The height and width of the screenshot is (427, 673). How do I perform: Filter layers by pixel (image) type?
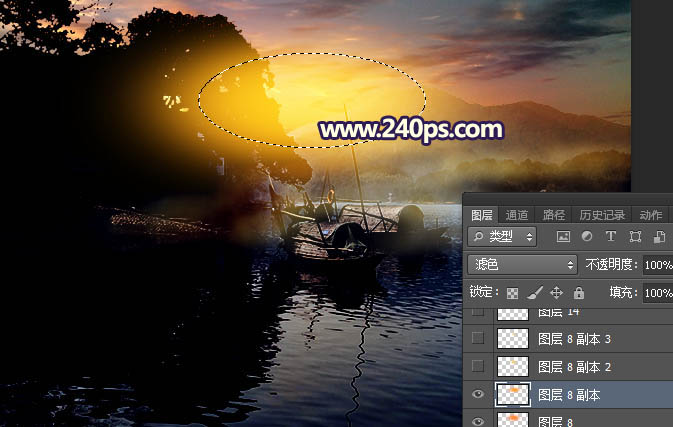pyautogui.click(x=563, y=237)
